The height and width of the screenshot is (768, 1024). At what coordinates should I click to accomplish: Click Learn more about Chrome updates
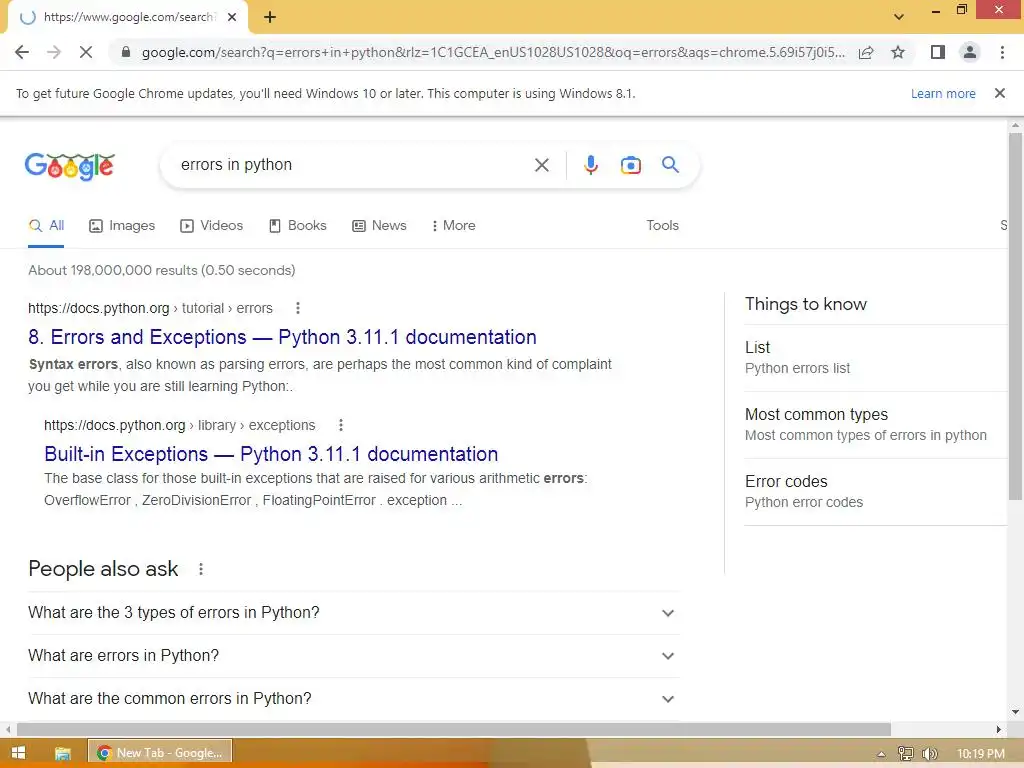pyautogui.click(x=943, y=93)
